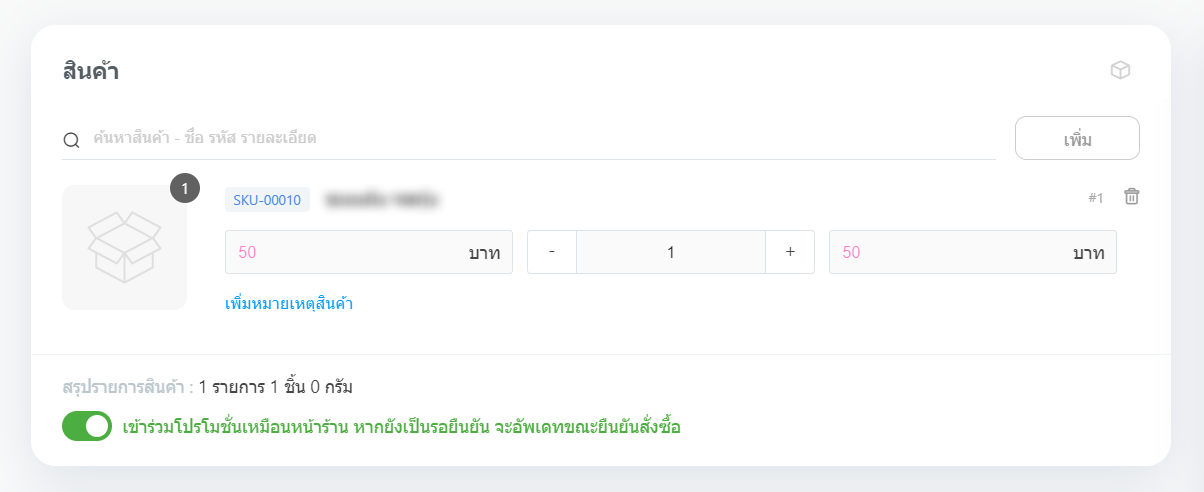
Task: Delete item #1 with the trash icon
Action: click(1131, 197)
